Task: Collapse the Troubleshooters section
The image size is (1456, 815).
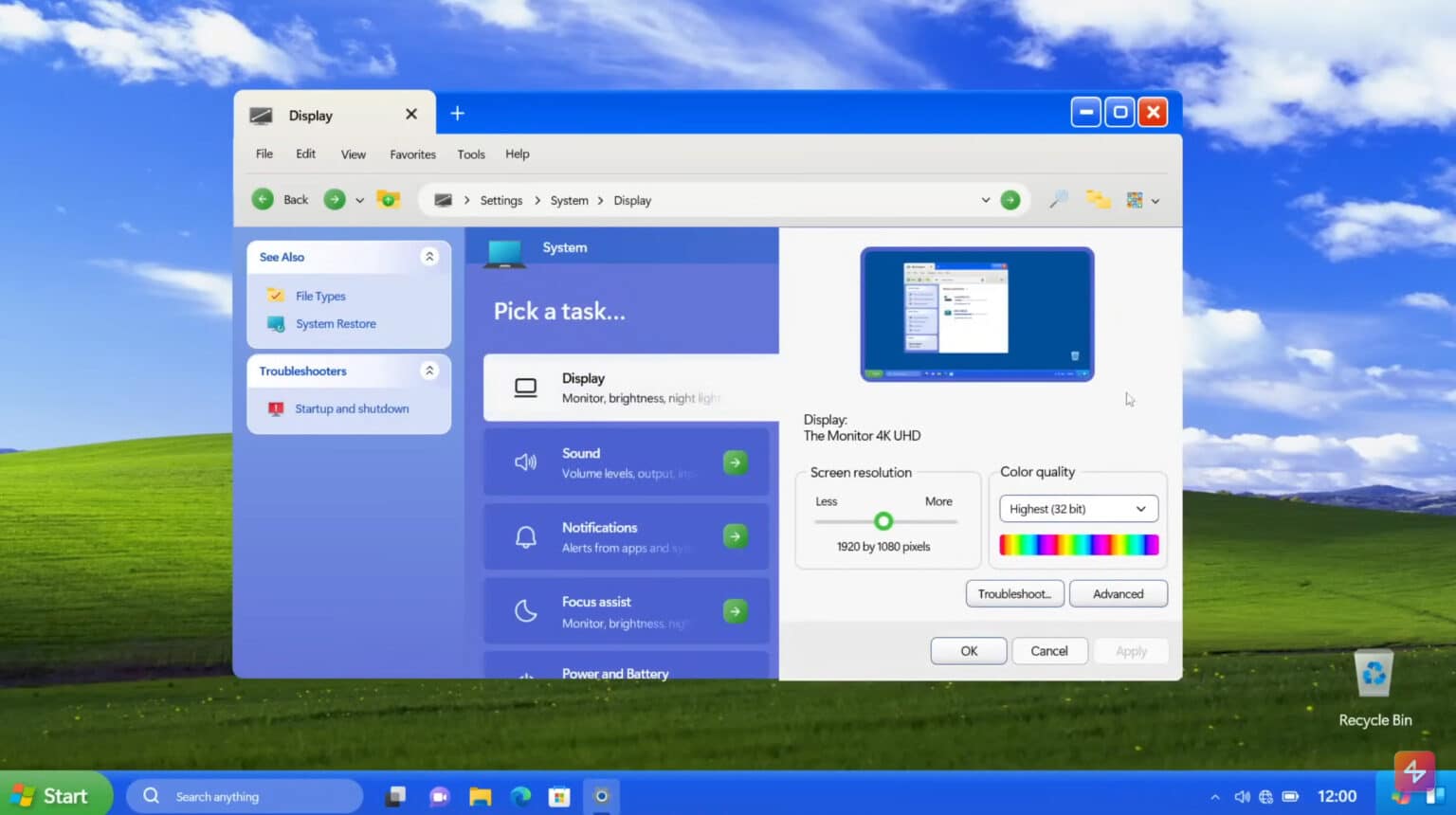Action: pos(429,371)
